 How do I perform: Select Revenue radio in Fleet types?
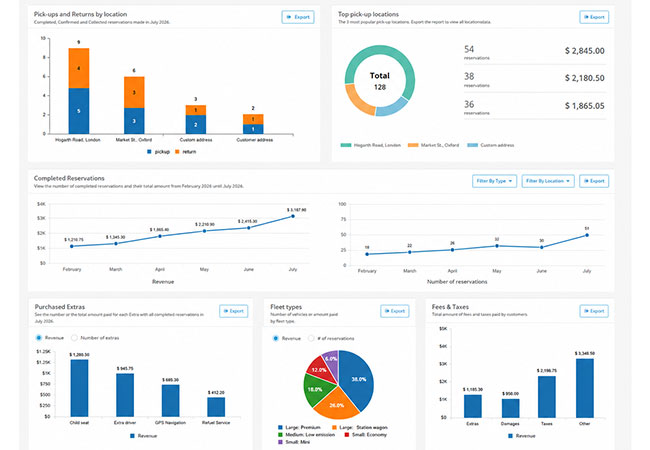pos(276,339)
